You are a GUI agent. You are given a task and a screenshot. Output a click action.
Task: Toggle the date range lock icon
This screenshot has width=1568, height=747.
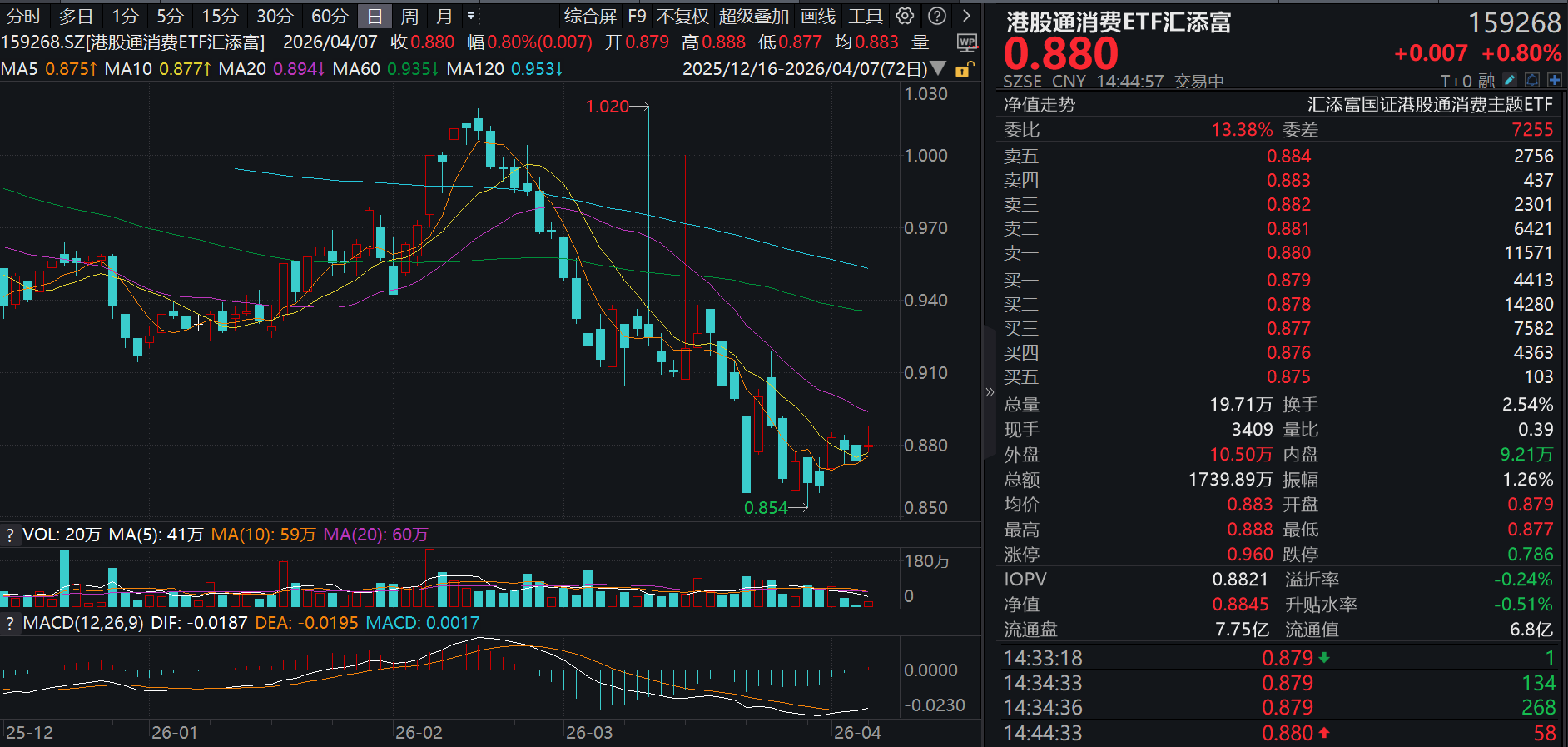click(963, 69)
